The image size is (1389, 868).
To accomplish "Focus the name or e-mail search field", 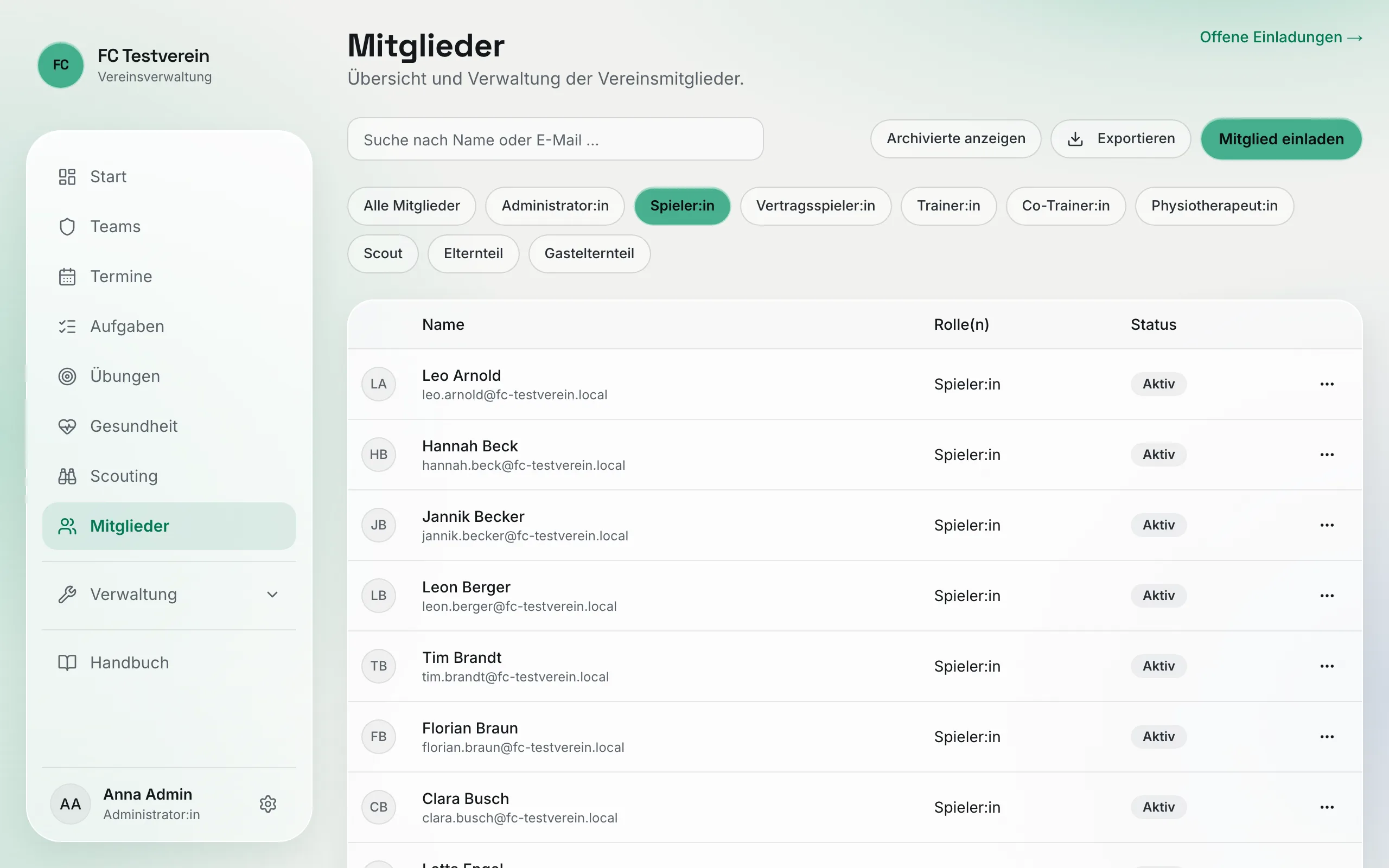I will [555, 139].
